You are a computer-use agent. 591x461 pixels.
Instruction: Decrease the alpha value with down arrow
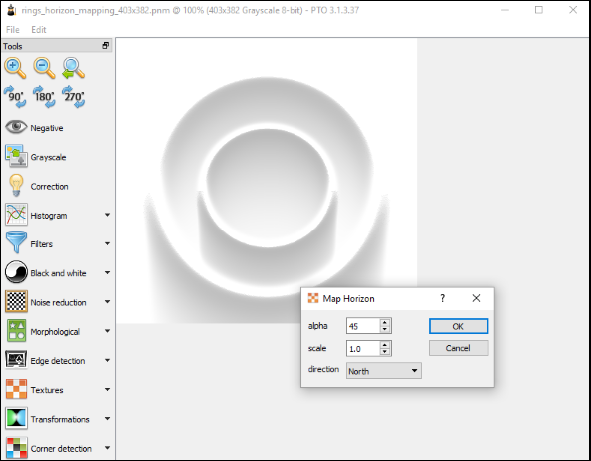(384, 329)
